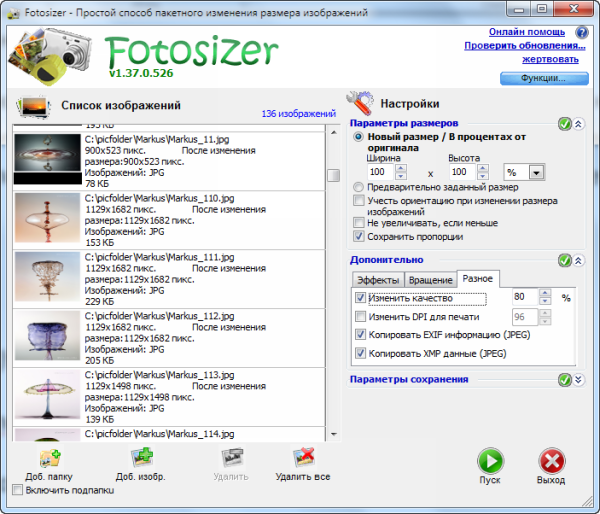Click the Add folder (Доб. папку) icon
600x514 pixels.
(x=50, y=458)
